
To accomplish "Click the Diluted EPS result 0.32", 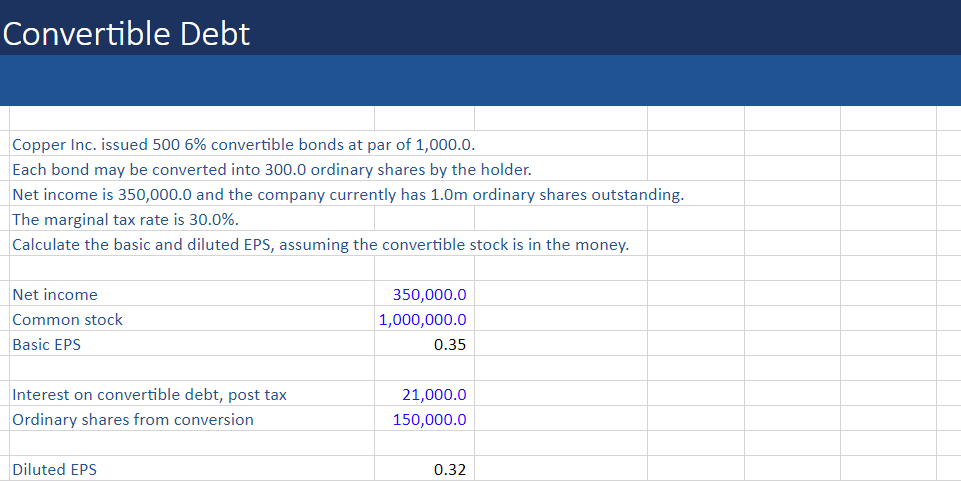I will point(450,470).
